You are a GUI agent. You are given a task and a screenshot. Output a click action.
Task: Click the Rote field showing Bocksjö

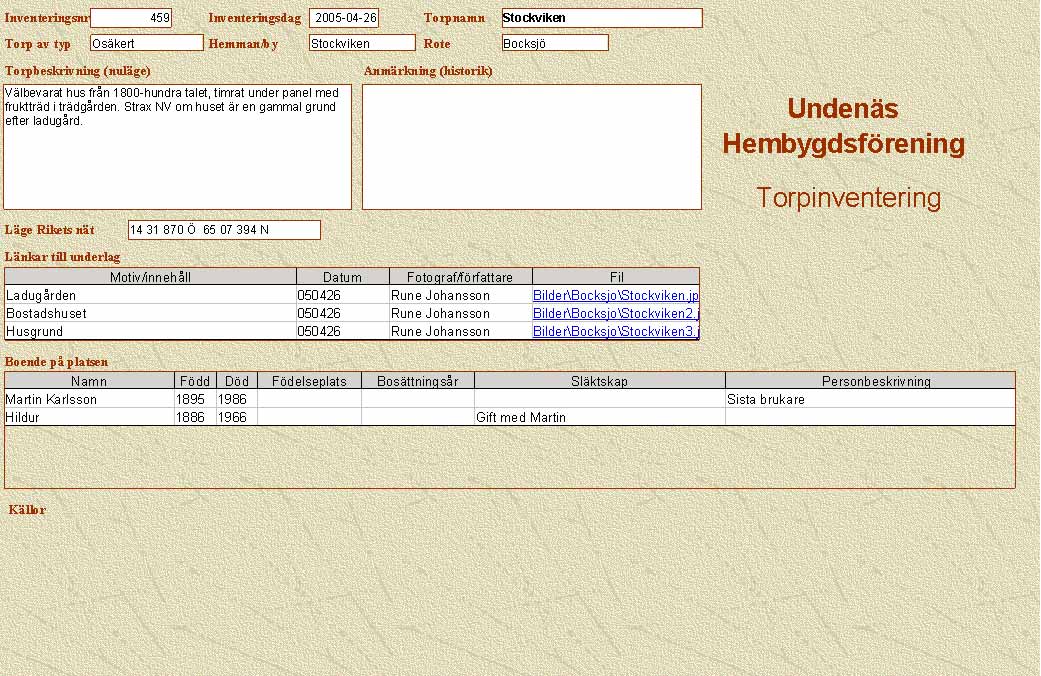click(554, 43)
